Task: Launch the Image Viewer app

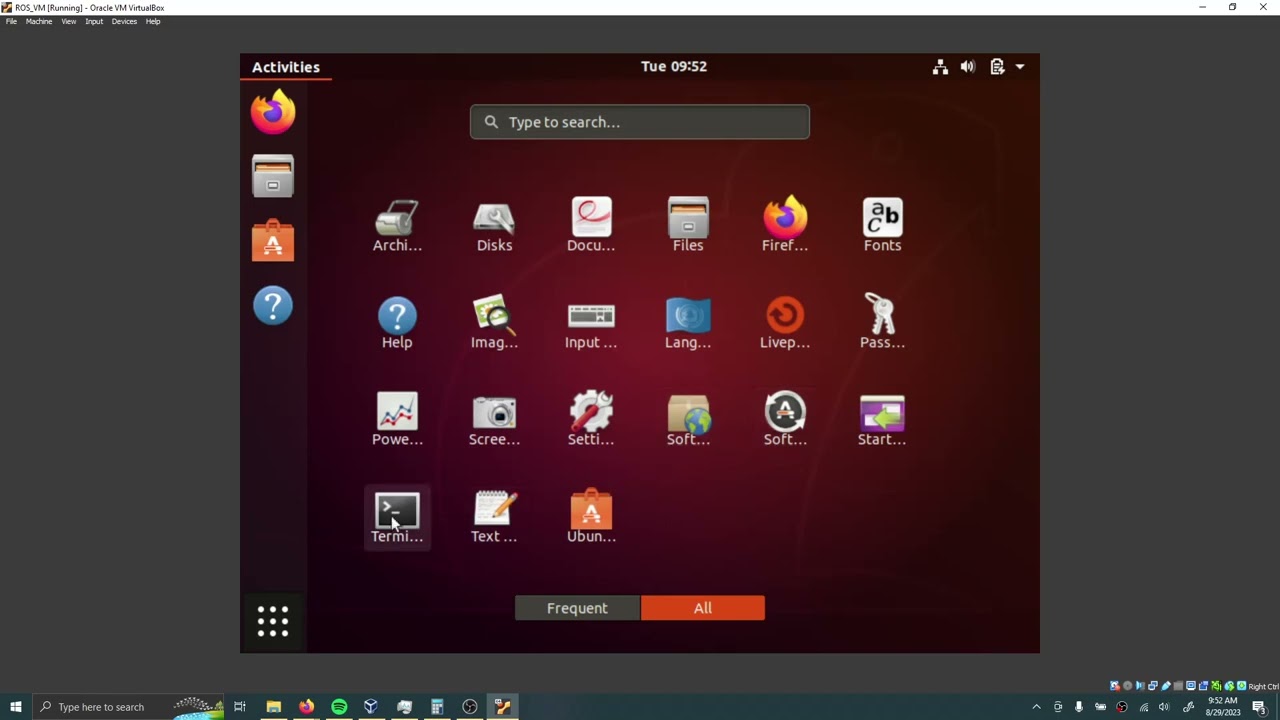Action: click(494, 324)
